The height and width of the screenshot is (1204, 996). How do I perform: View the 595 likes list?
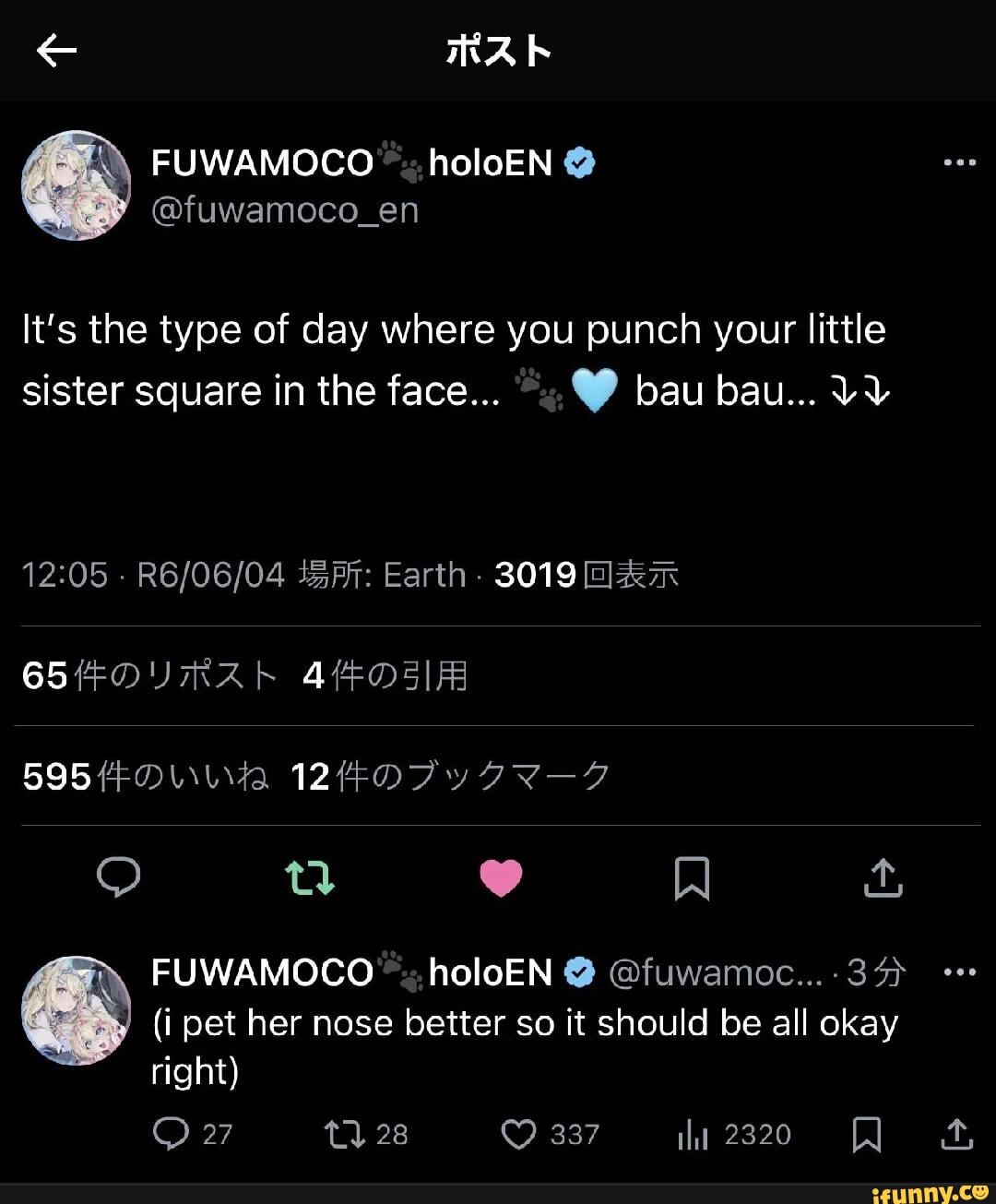pyautogui.click(x=146, y=777)
